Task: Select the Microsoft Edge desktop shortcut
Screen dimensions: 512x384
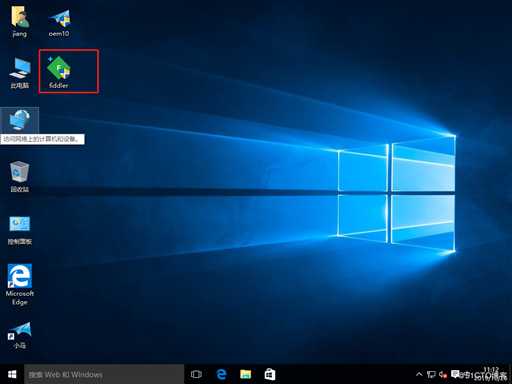Action: coord(20,285)
